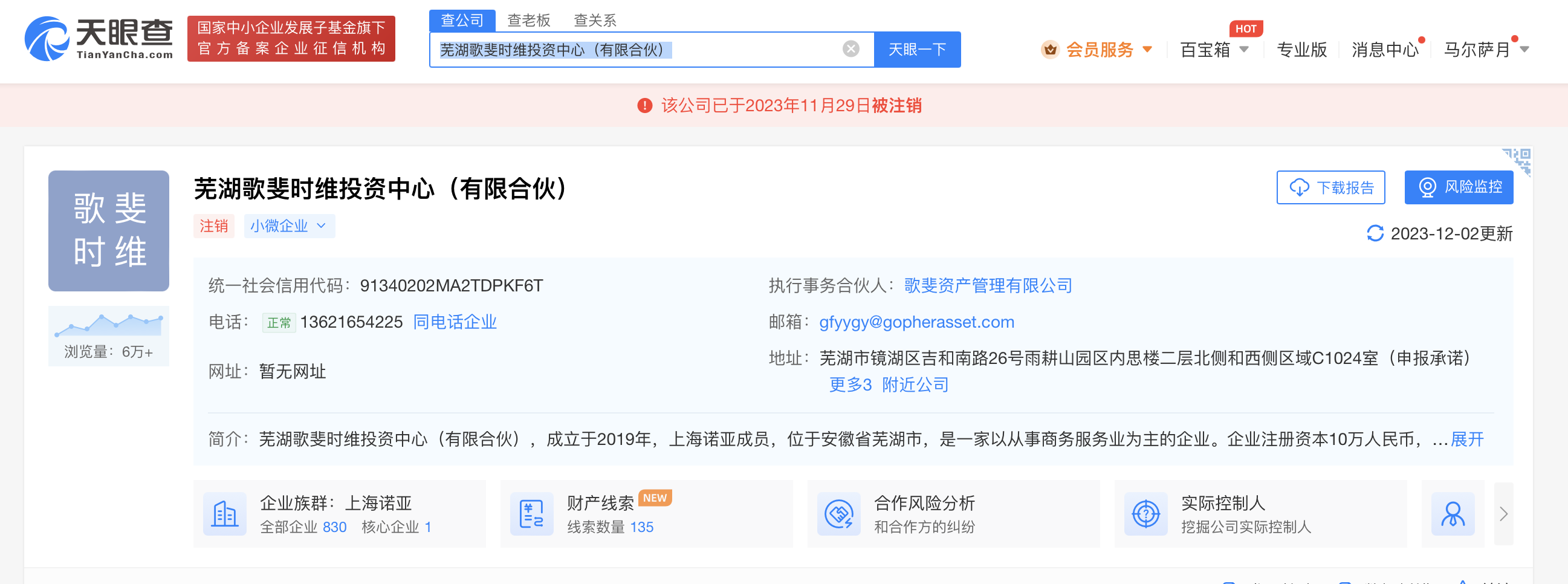Image resolution: width=1568 pixels, height=584 pixels.
Task: Open the 马尔萨月 user account dropdown
Action: point(1486,50)
